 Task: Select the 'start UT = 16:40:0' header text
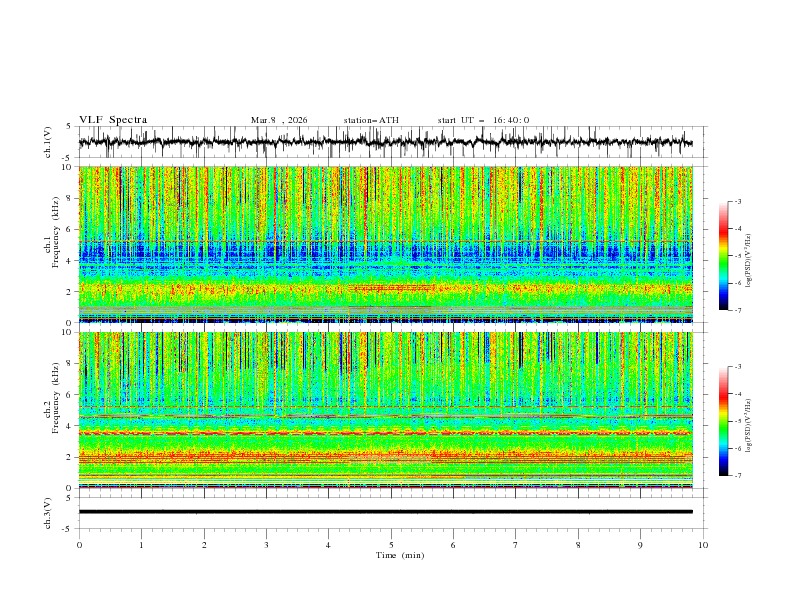point(483,120)
